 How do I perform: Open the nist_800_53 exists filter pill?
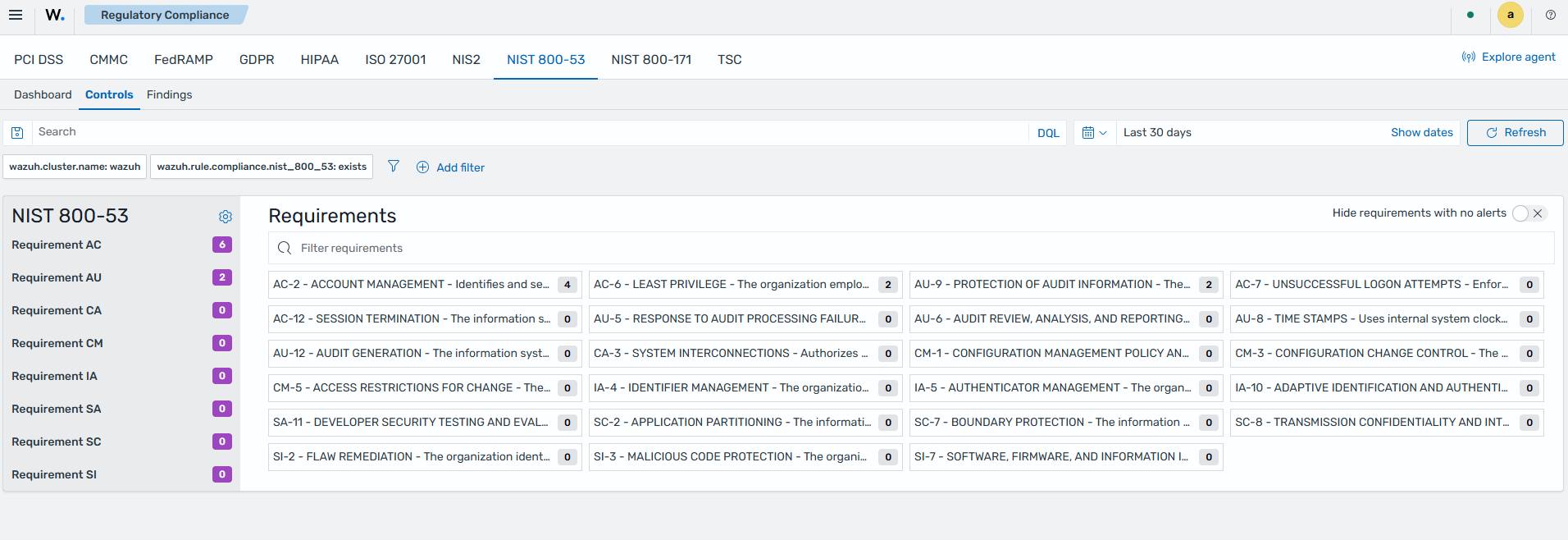pos(262,167)
